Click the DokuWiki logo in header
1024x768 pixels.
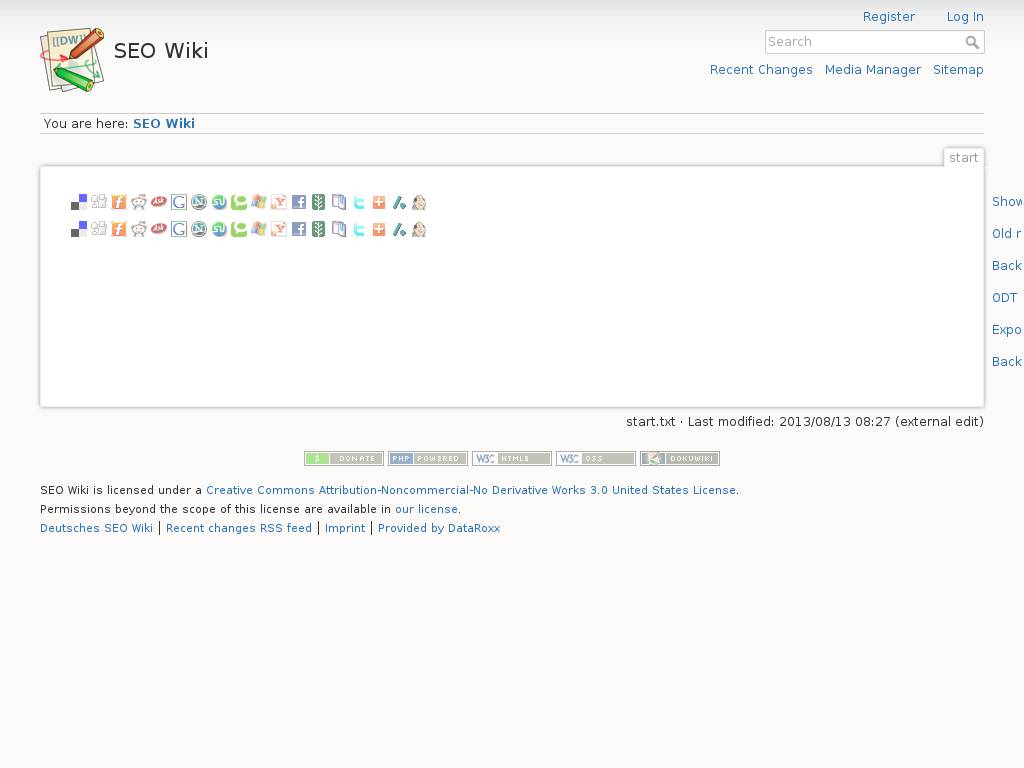pos(72,60)
